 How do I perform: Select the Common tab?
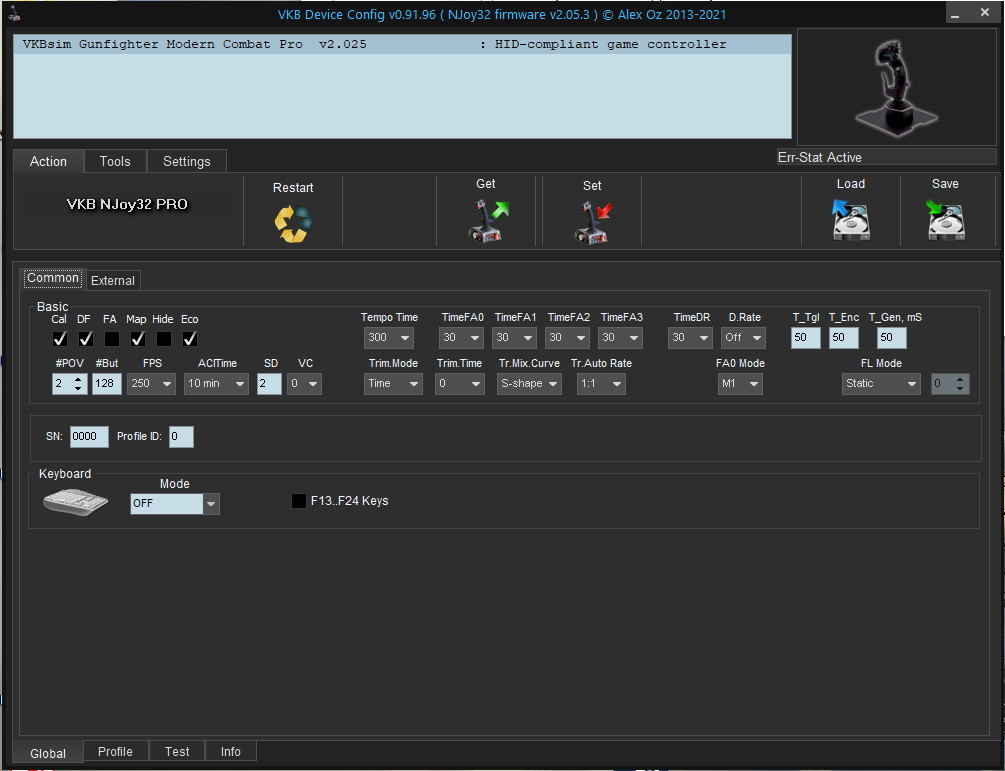(x=53, y=278)
